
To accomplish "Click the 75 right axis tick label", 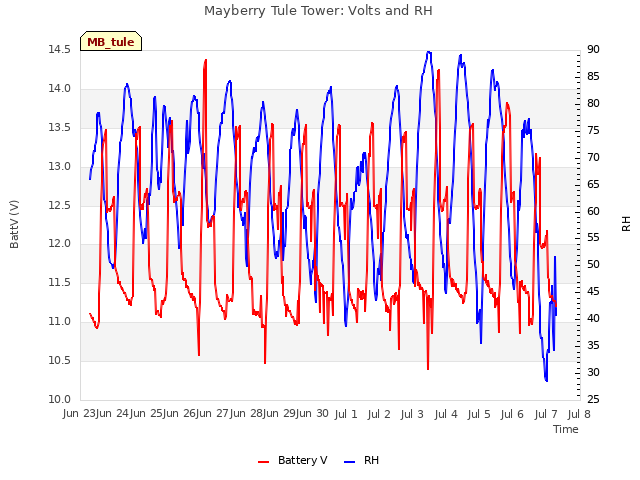I will click(x=593, y=130).
